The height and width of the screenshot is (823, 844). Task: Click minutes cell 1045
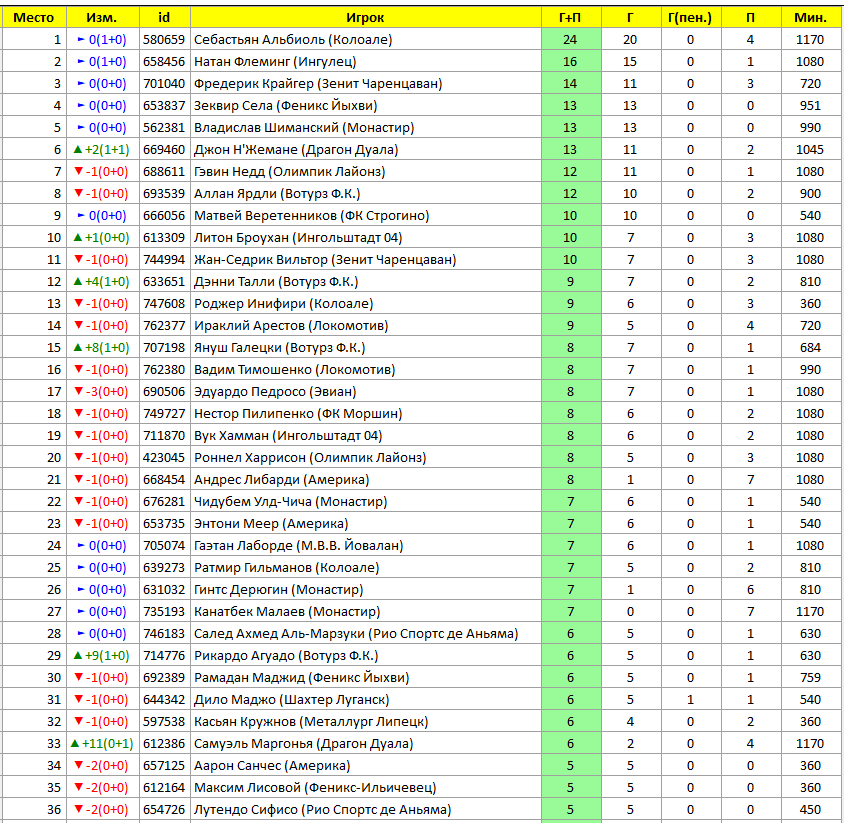click(x=811, y=150)
